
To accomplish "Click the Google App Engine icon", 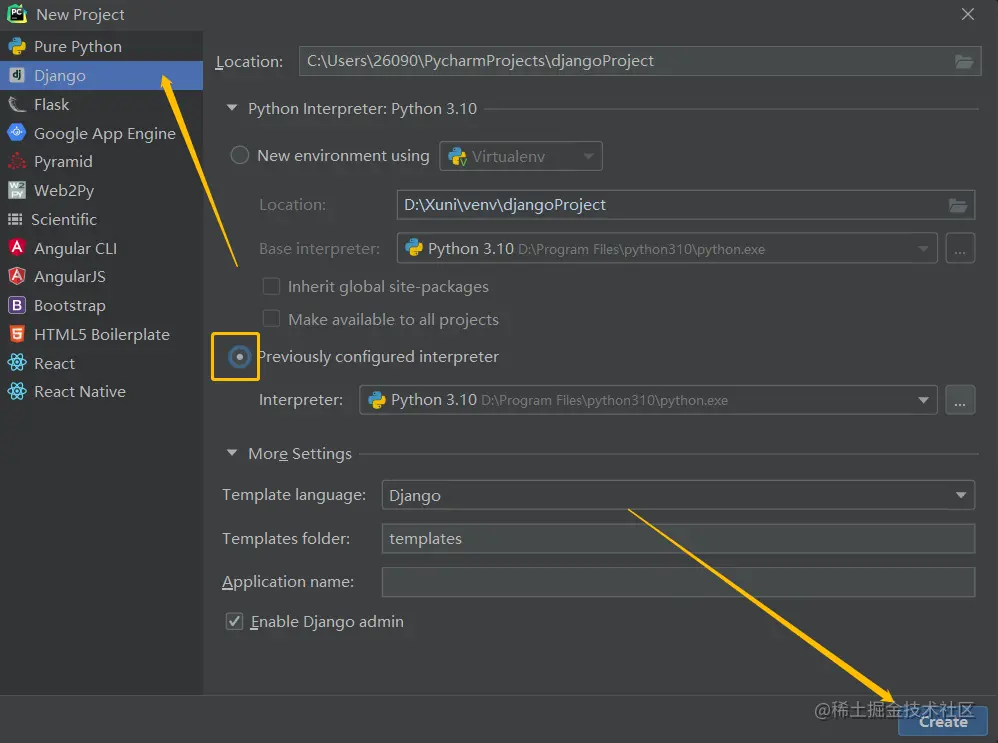I will [17, 132].
